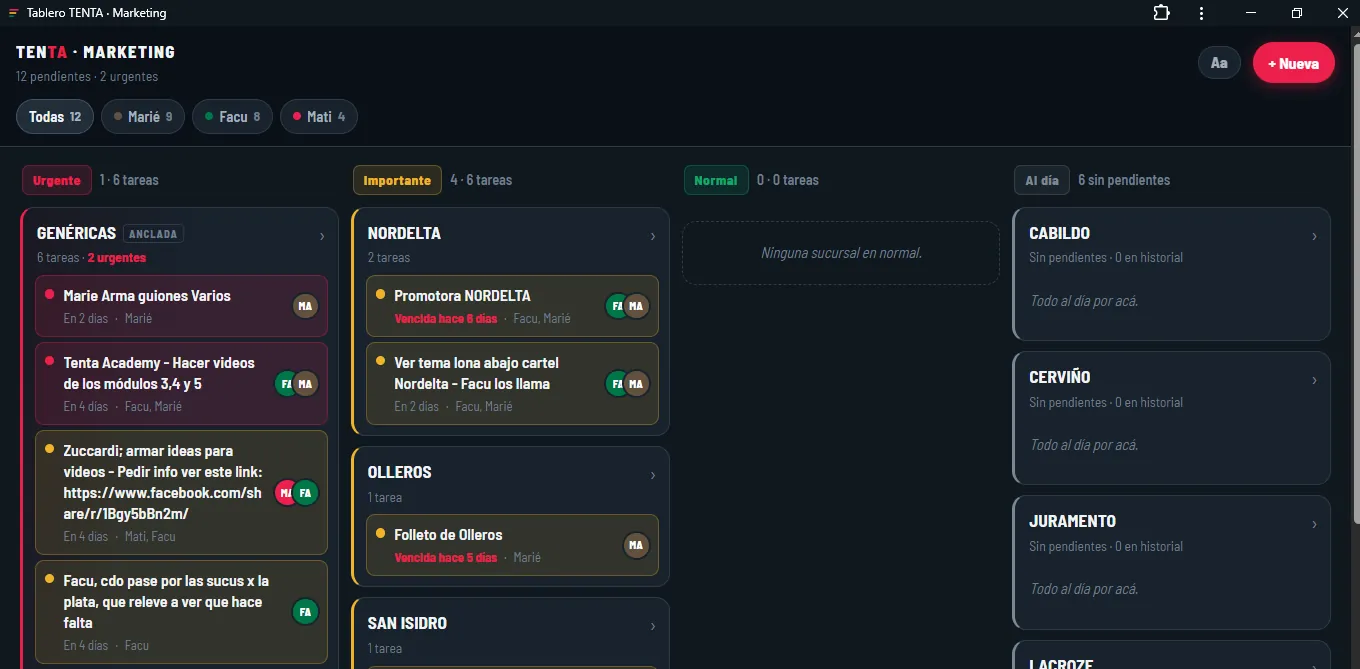
Task: Filter tasks by Mati
Action: pyautogui.click(x=319, y=117)
